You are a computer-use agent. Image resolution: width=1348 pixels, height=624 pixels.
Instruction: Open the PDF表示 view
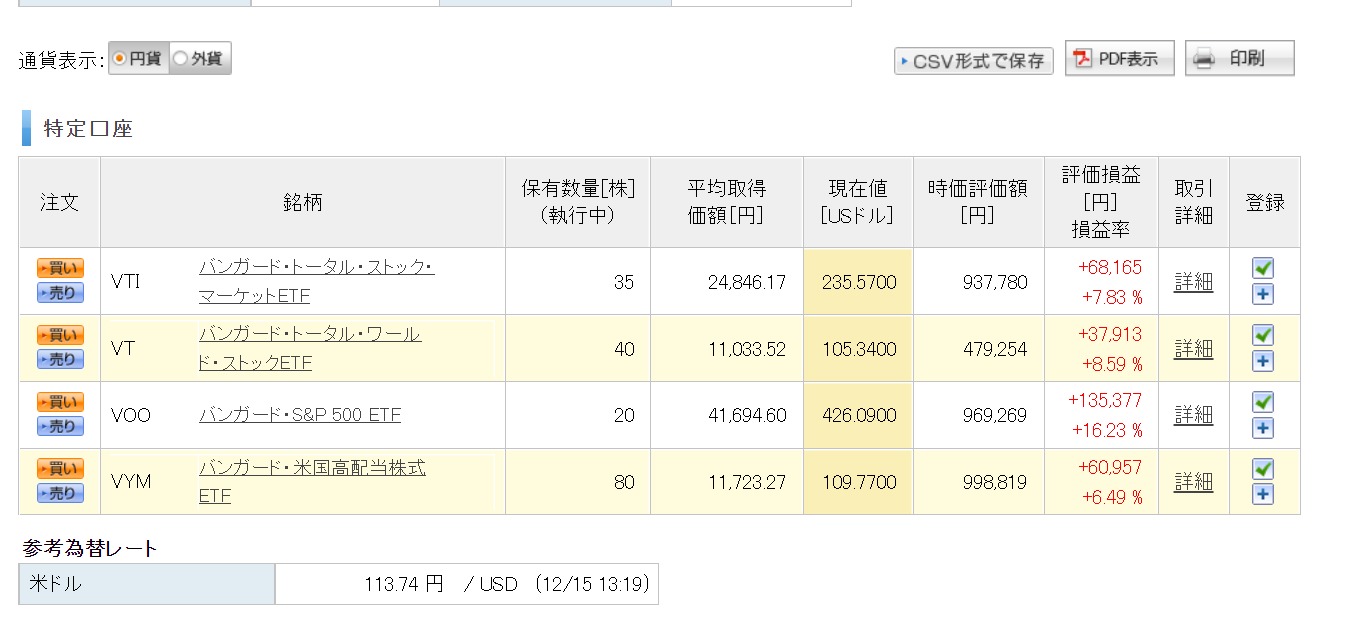(x=1119, y=58)
